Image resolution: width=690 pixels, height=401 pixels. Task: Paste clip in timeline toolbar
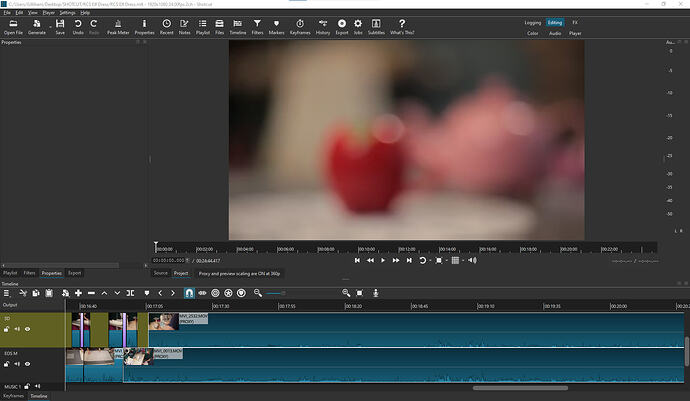(49, 293)
